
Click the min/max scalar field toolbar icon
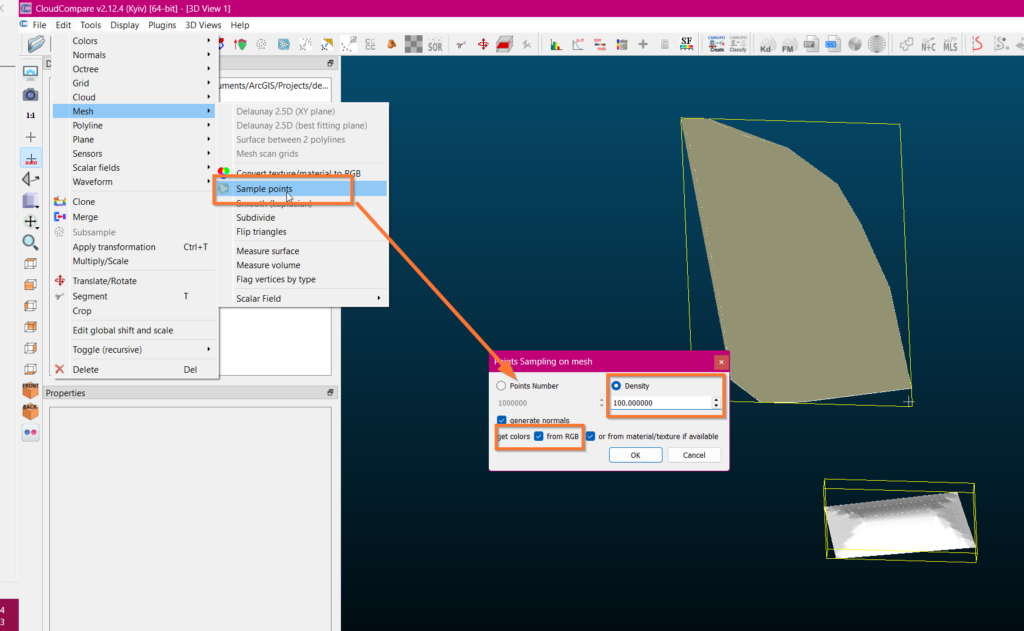(600, 44)
